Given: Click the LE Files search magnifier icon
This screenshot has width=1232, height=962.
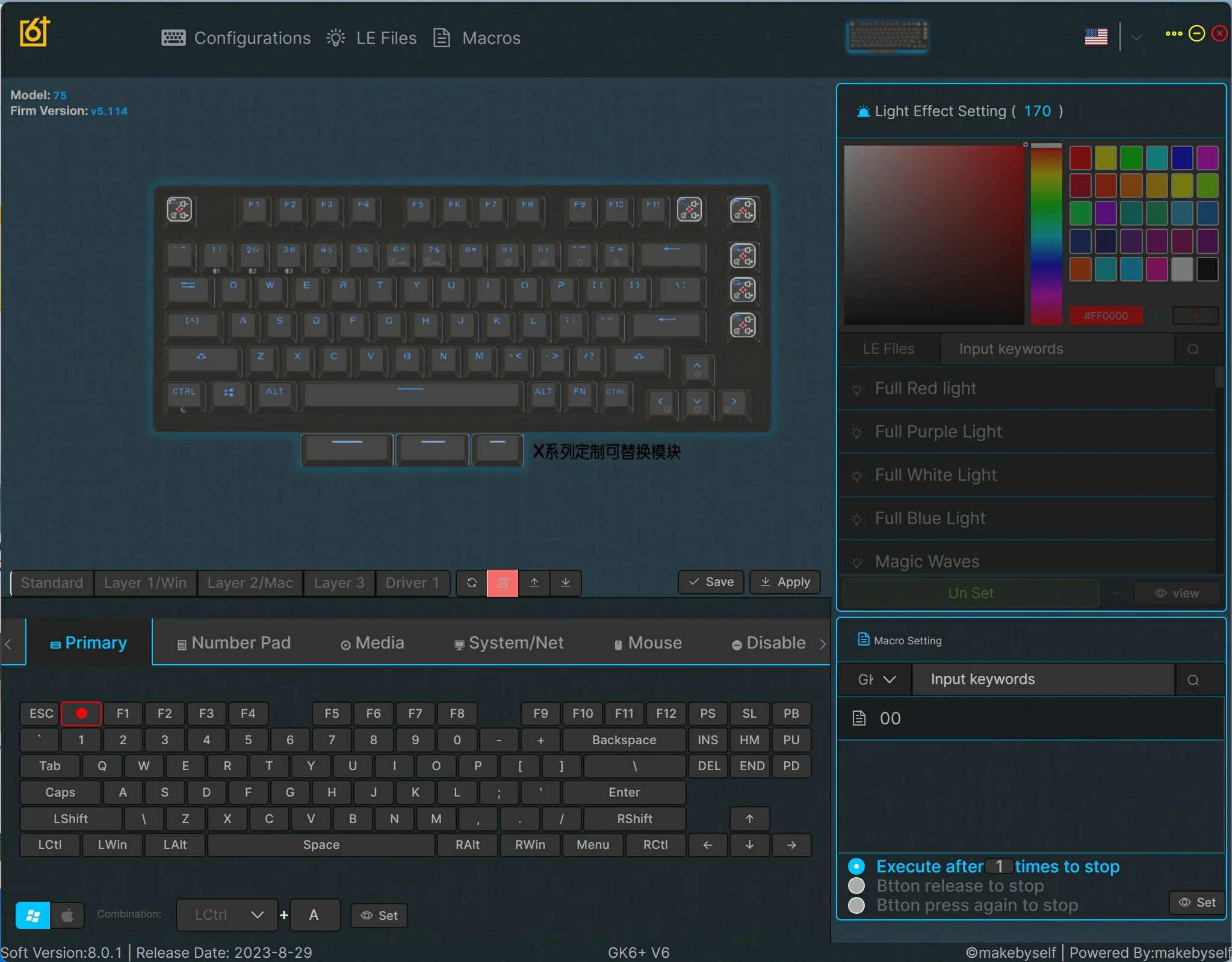Looking at the screenshot, I should click(x=1192, y=349).
